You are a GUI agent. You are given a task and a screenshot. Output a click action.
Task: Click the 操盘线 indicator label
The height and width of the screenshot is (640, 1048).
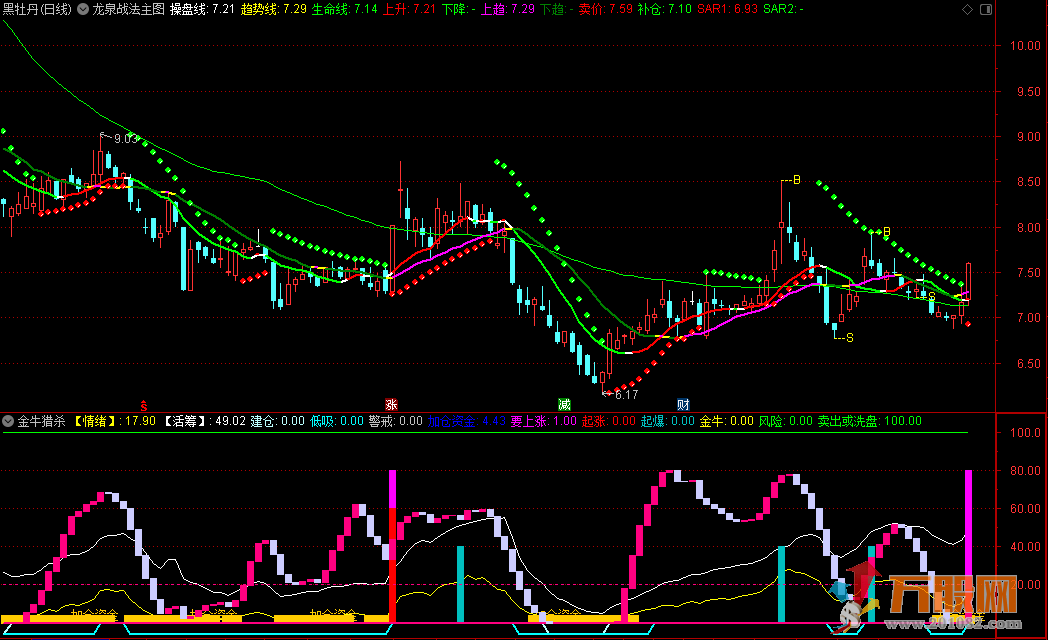(188, 9)
